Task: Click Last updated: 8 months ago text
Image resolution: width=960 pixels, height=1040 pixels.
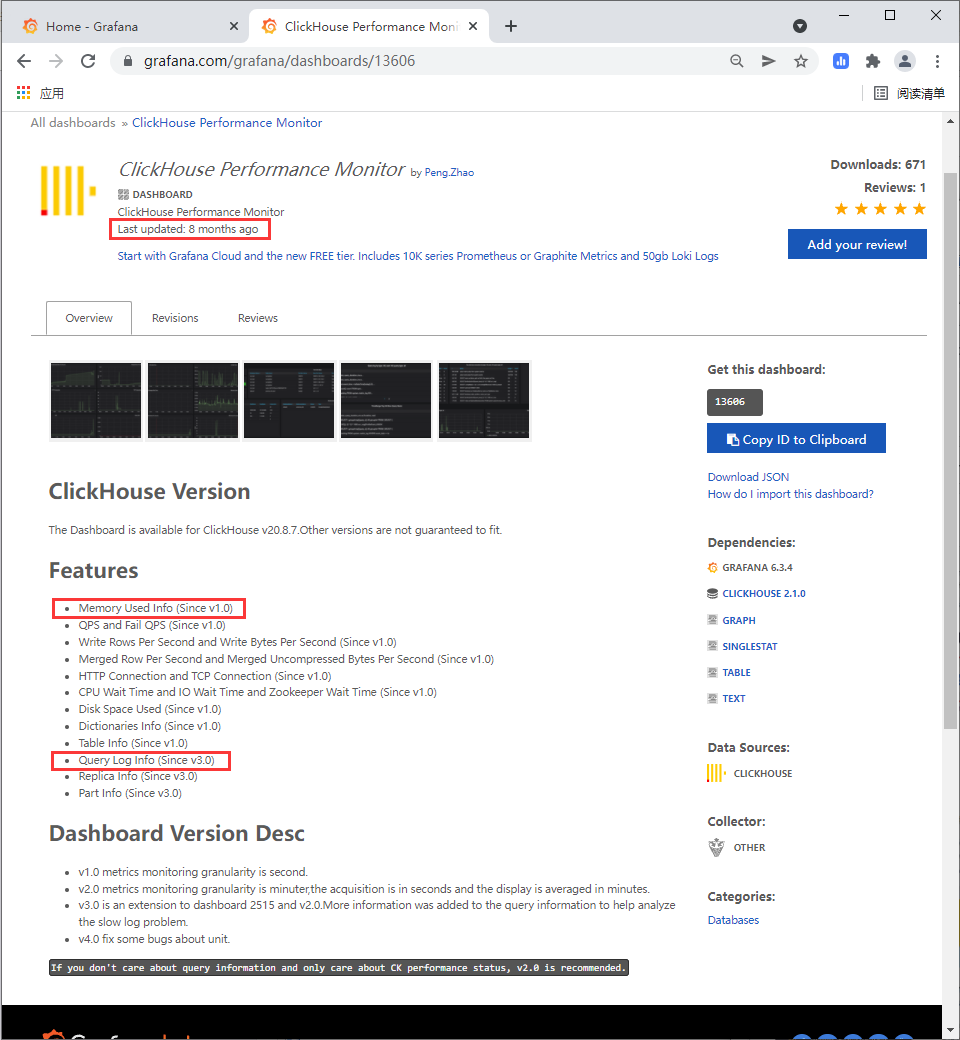Action: pyautogui.click(x=188, y=229)
